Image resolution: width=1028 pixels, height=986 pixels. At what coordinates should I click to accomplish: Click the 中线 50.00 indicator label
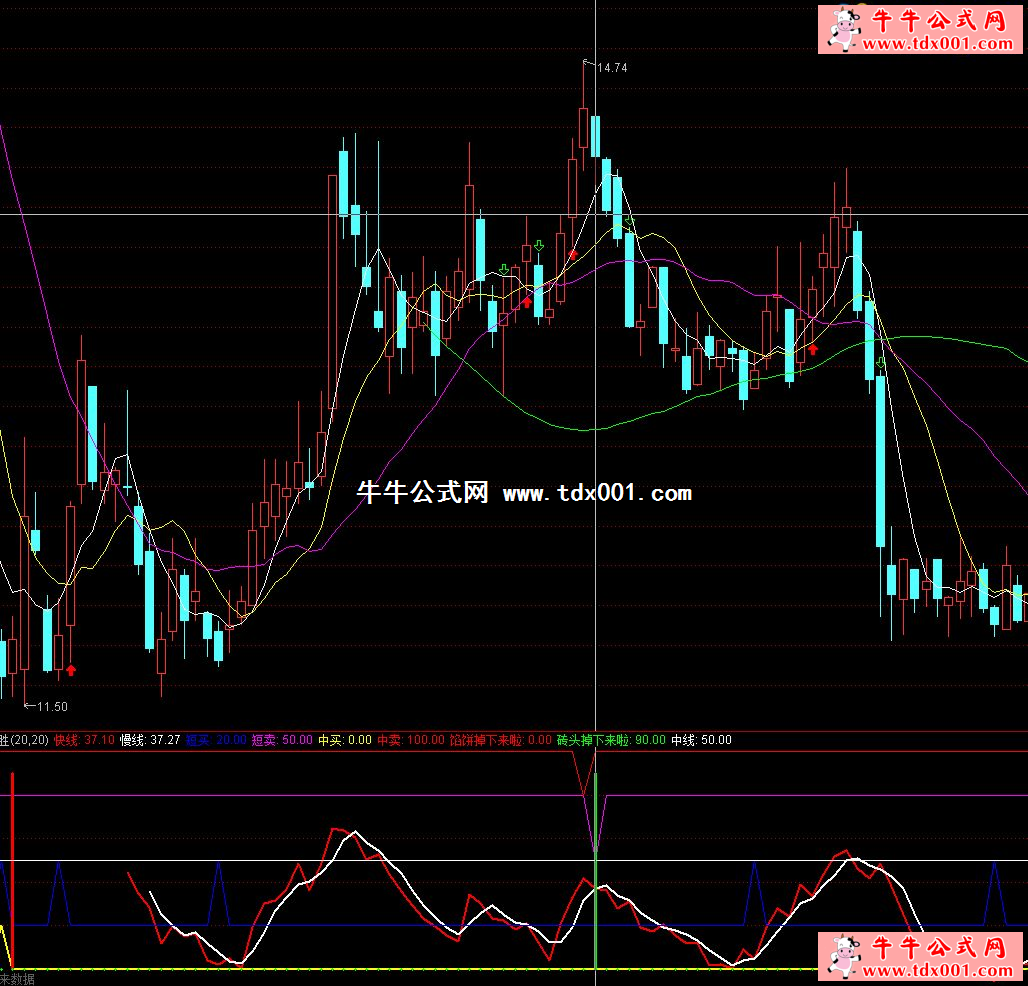[x=701, y=740]
